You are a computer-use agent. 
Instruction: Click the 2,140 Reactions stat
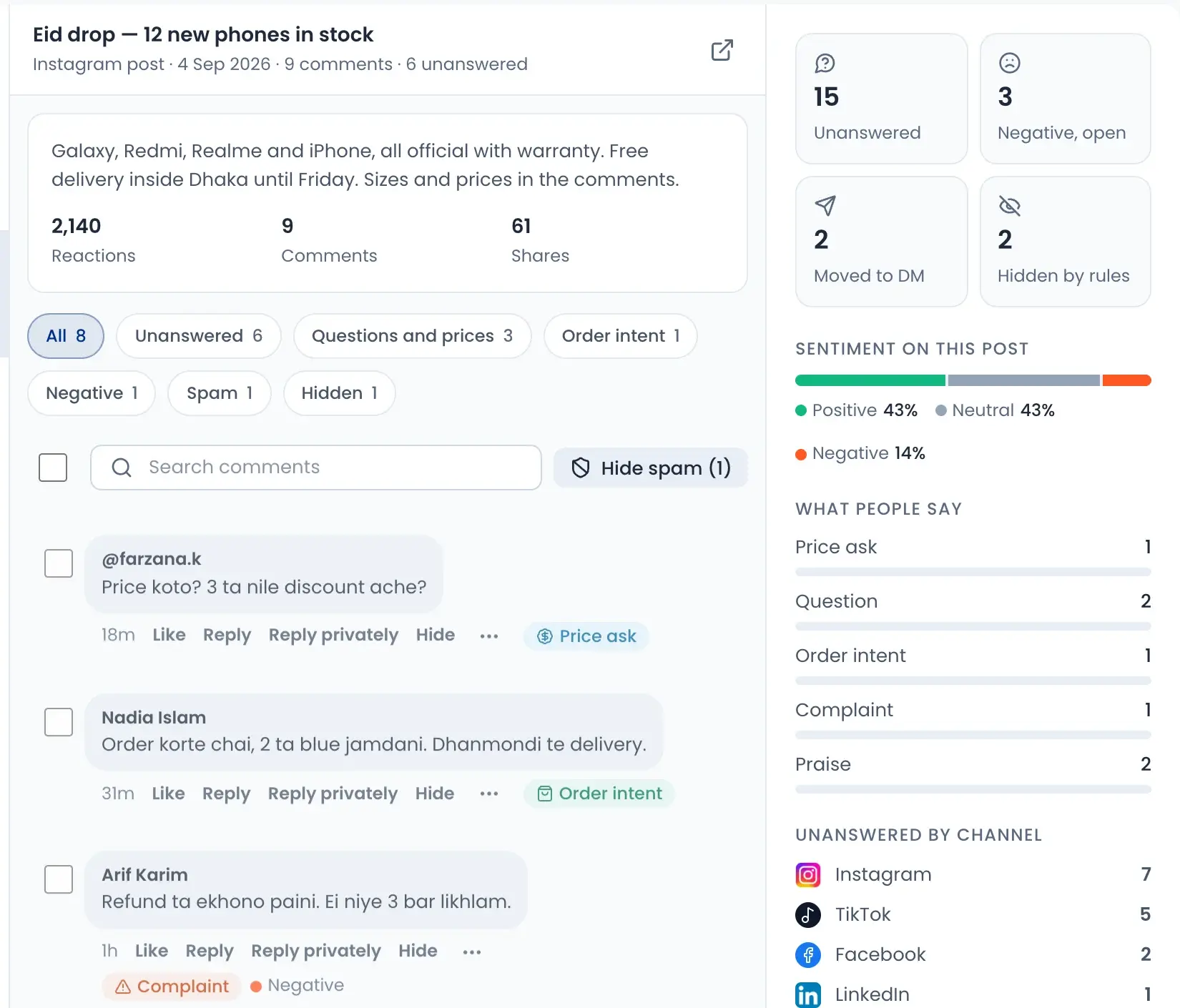click(94, 240)
